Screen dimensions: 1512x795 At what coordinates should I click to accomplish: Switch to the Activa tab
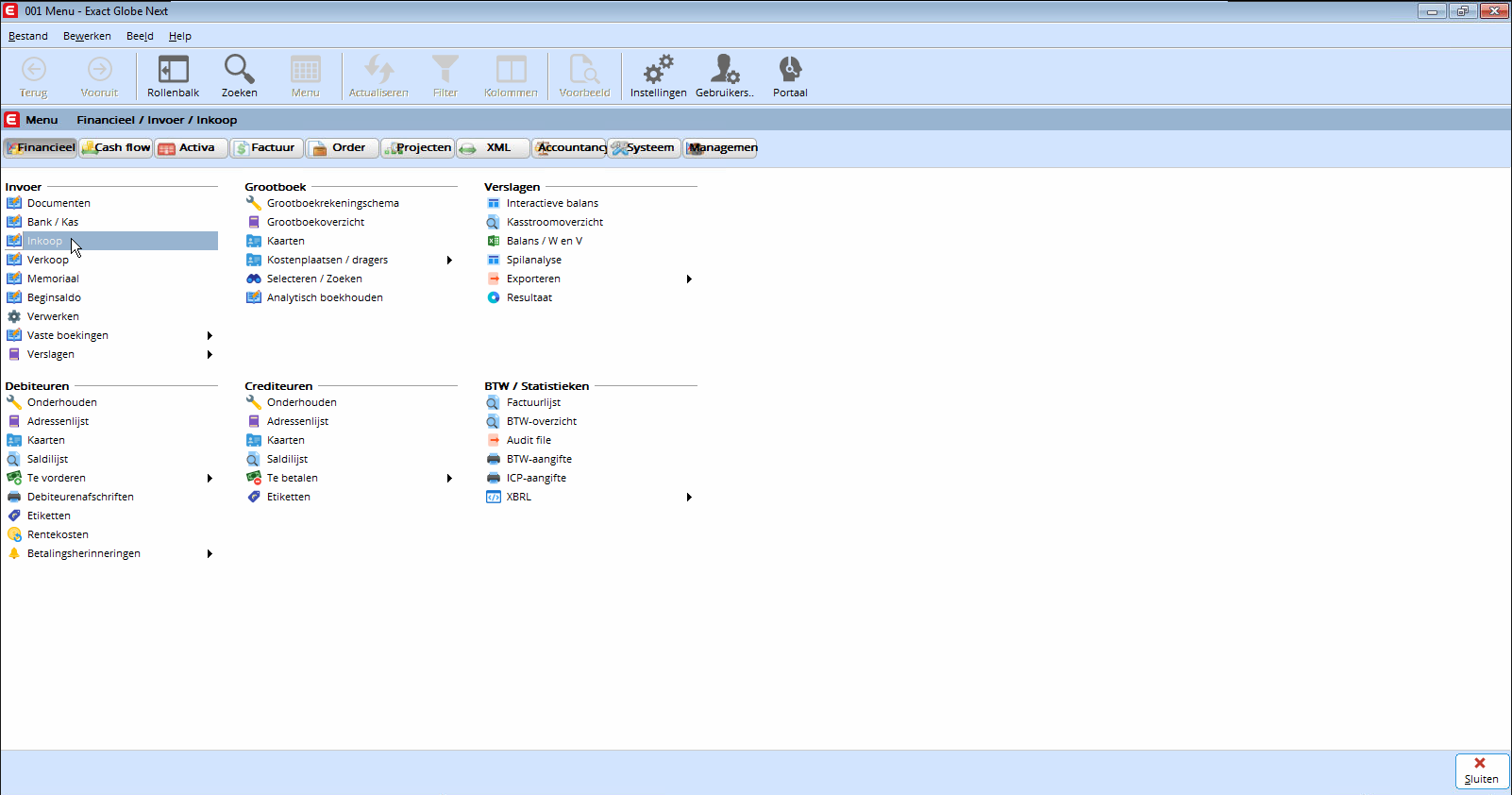click(x=191, y=147)
